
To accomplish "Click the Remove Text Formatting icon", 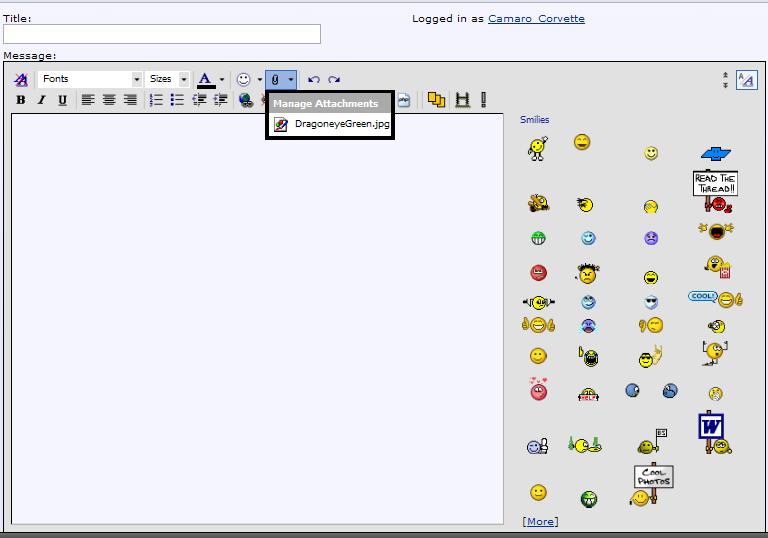I will (x=21, y=79).
